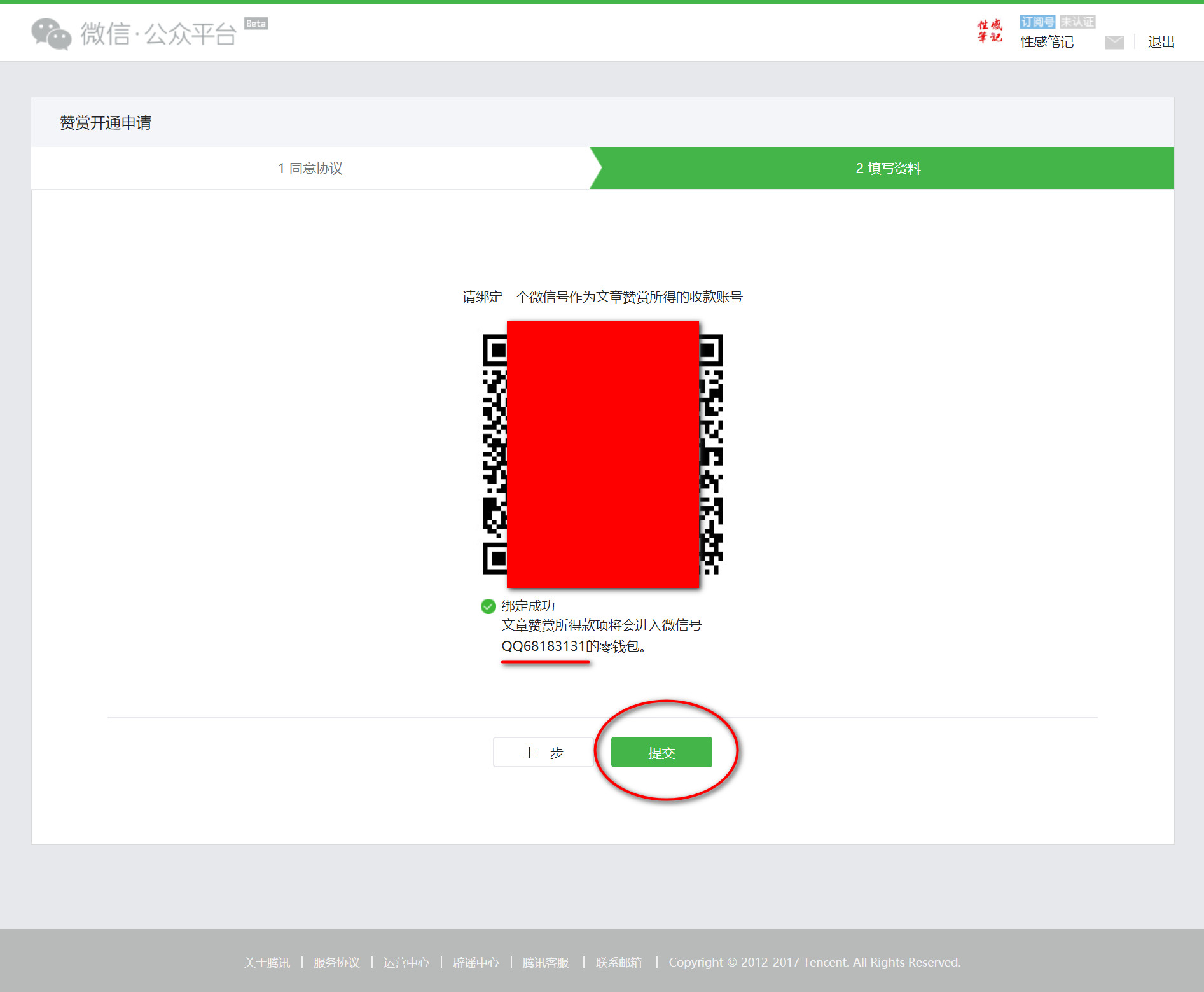Click the 绑定成功 status text

[528, 606]
